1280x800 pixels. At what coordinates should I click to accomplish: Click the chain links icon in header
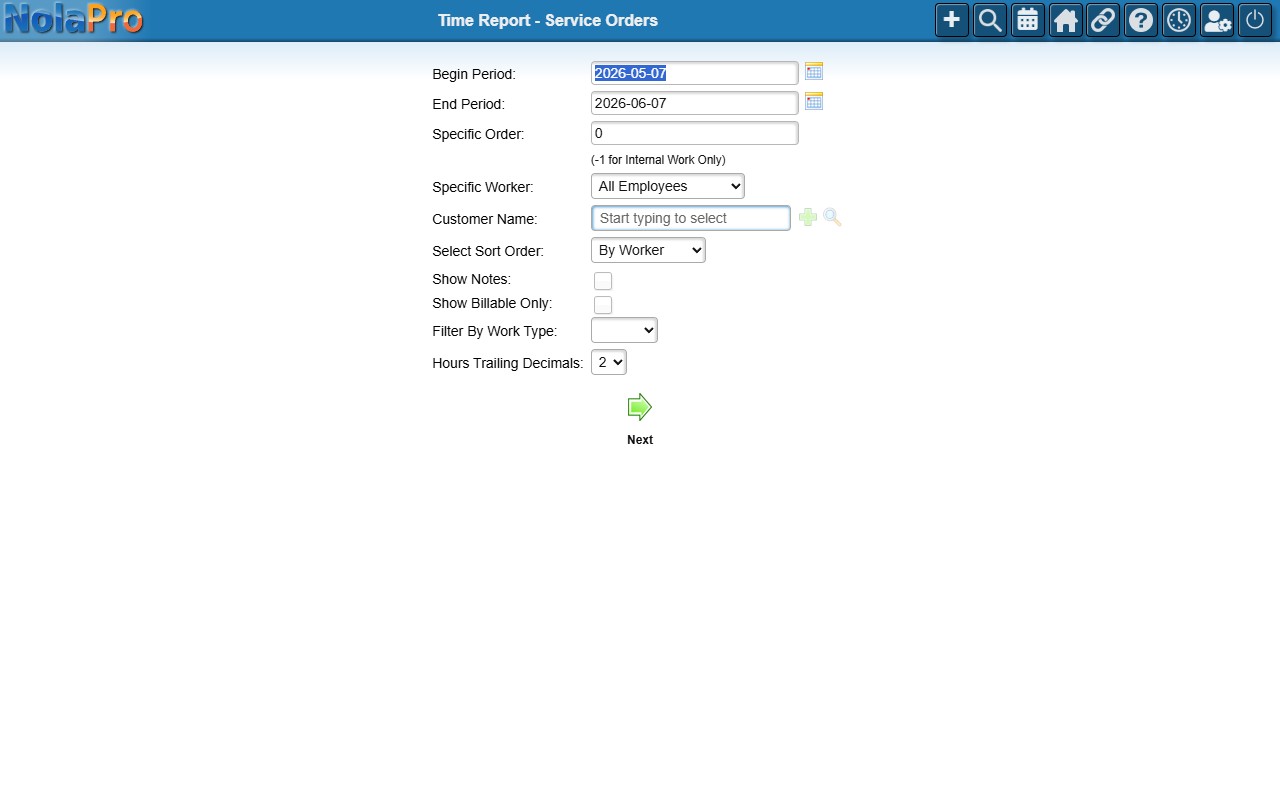point(1103,20)
